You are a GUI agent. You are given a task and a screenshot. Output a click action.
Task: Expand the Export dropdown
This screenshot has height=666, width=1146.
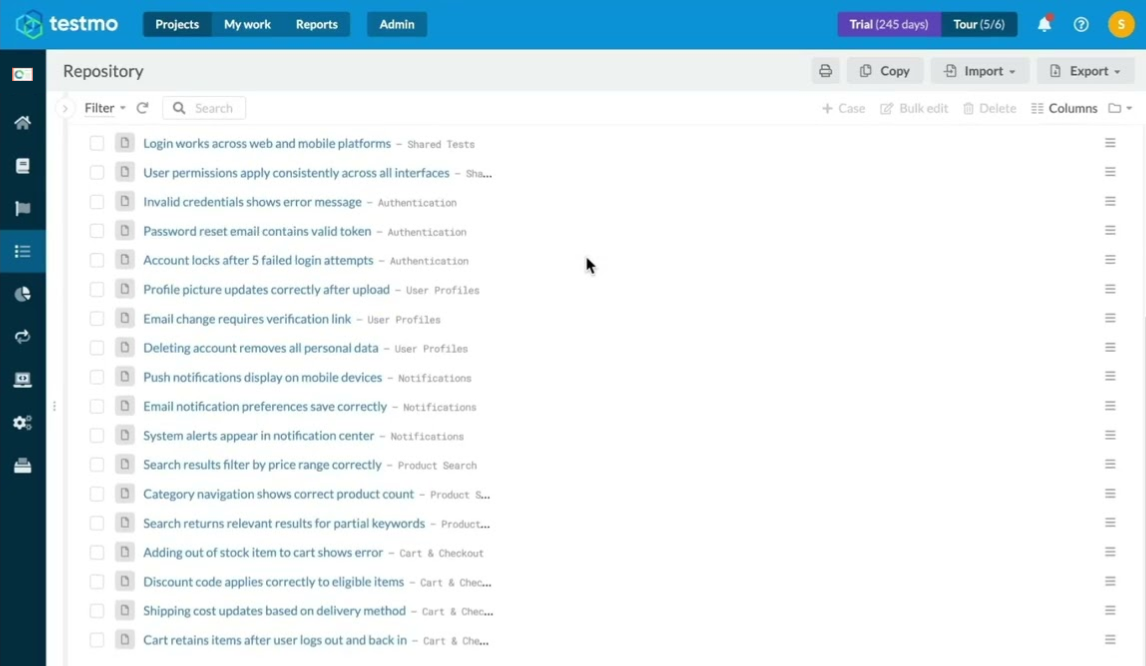tap(1085, 71)
